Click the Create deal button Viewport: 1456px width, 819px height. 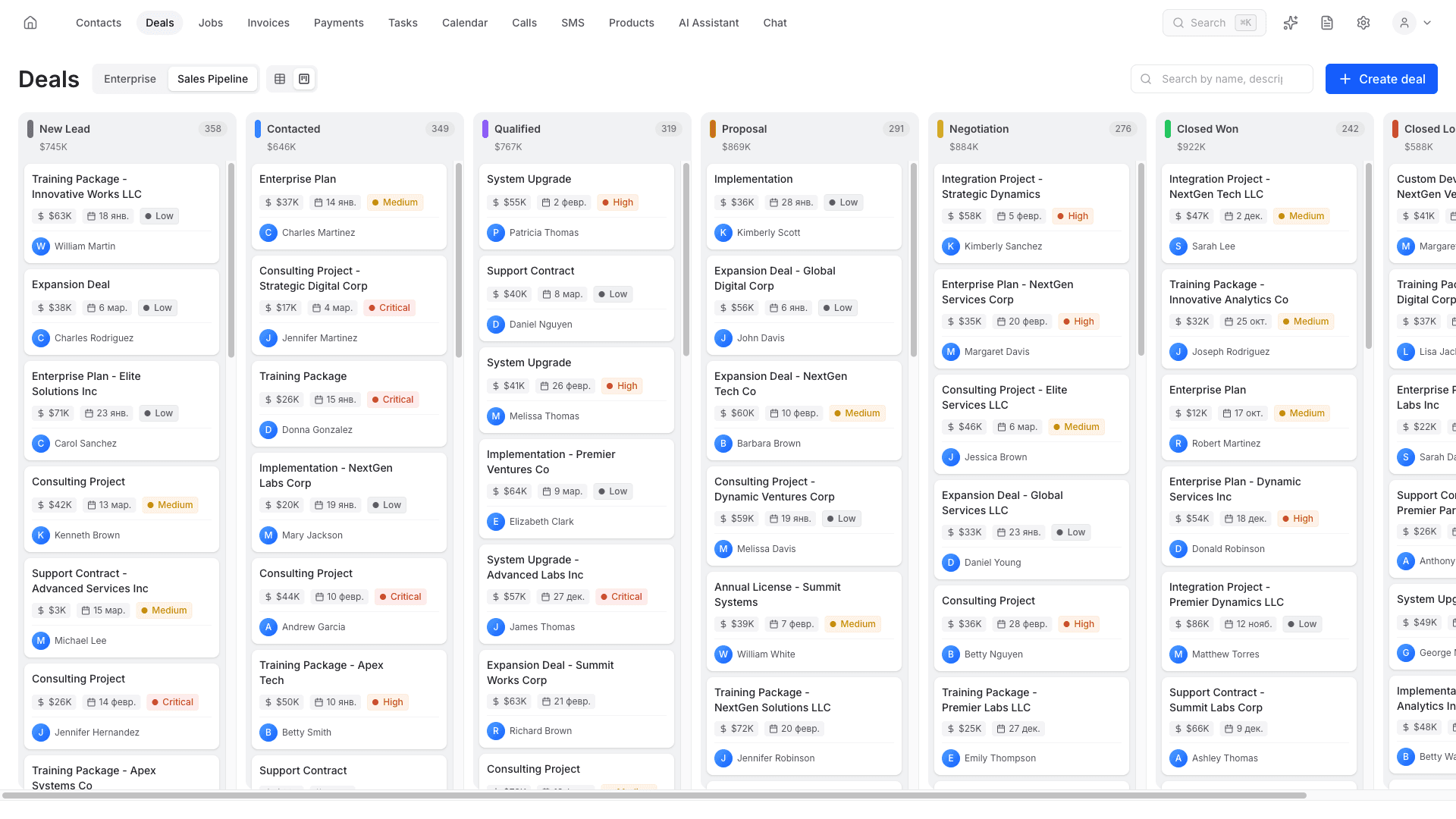click(1381, 78)
